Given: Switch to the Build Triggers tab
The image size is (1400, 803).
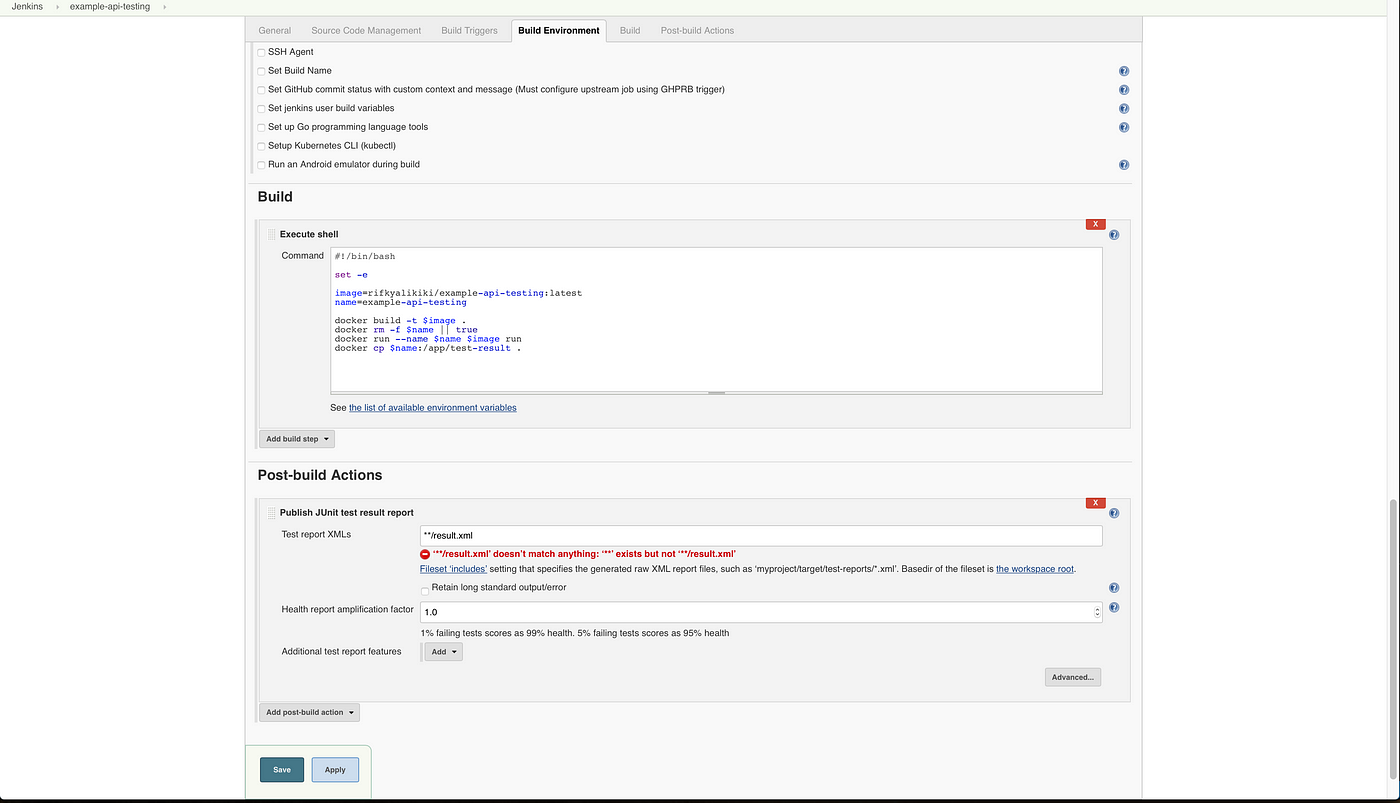Looking at the screenshot, I should pyautogui.click(x=469, y=31).
